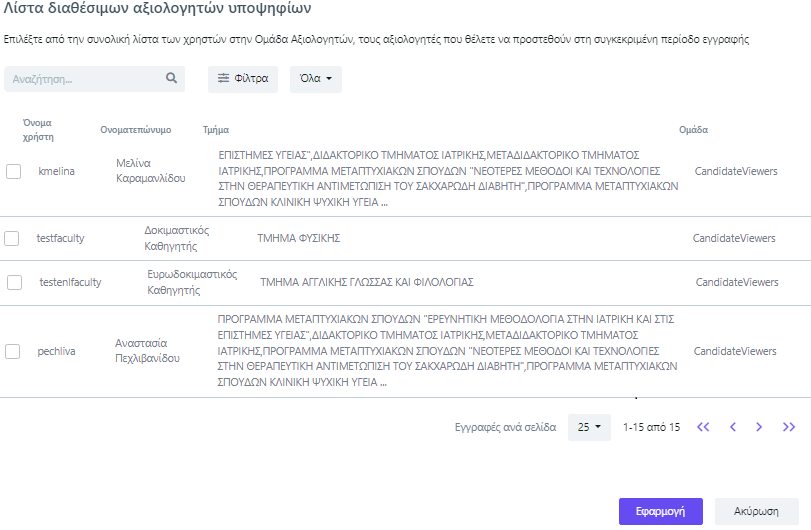
Task: Open the Φίλτρα filters button
Action: click(243, 79)
